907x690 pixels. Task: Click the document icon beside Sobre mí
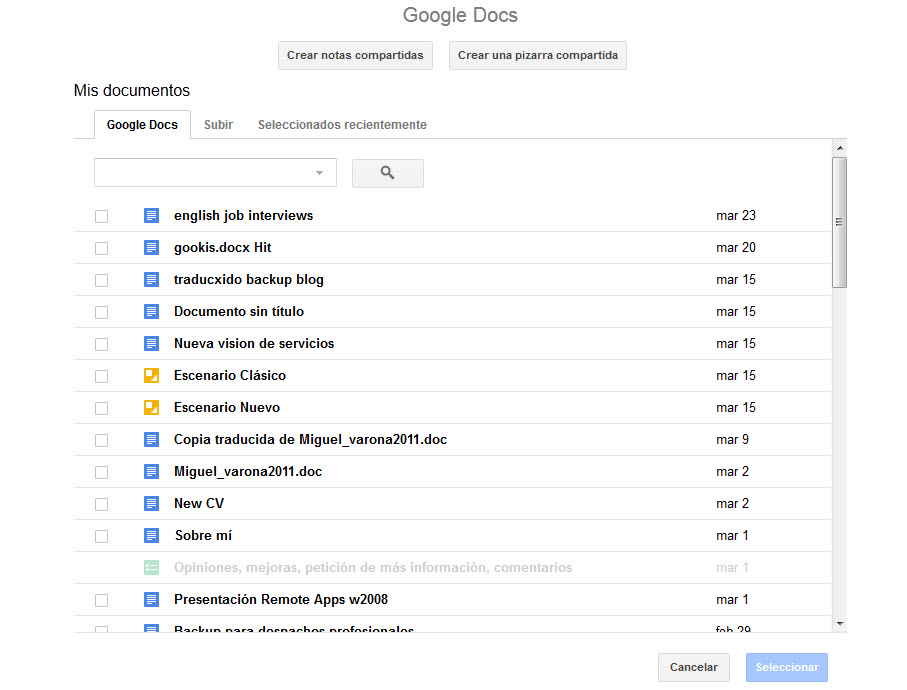pyautogui.click(x=151, y=536)
